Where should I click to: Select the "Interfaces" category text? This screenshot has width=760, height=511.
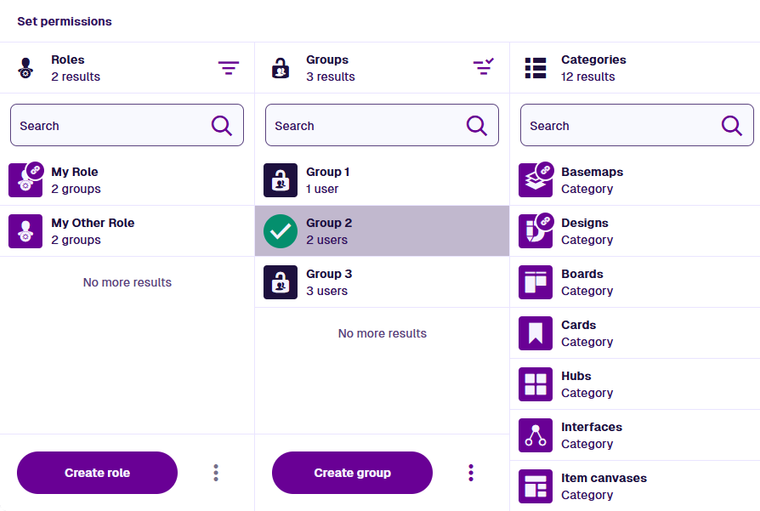click(591, 427)
